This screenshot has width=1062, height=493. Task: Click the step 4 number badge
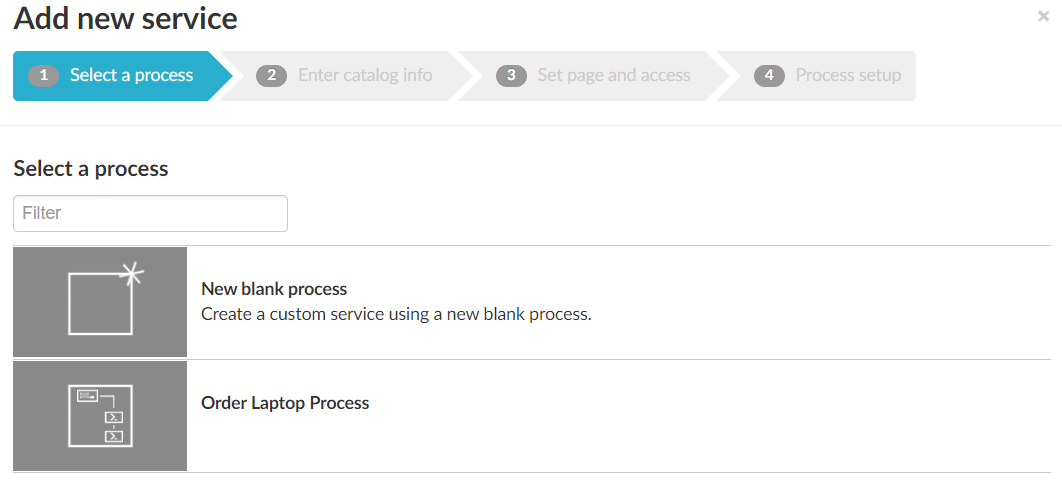coord(769,76)
